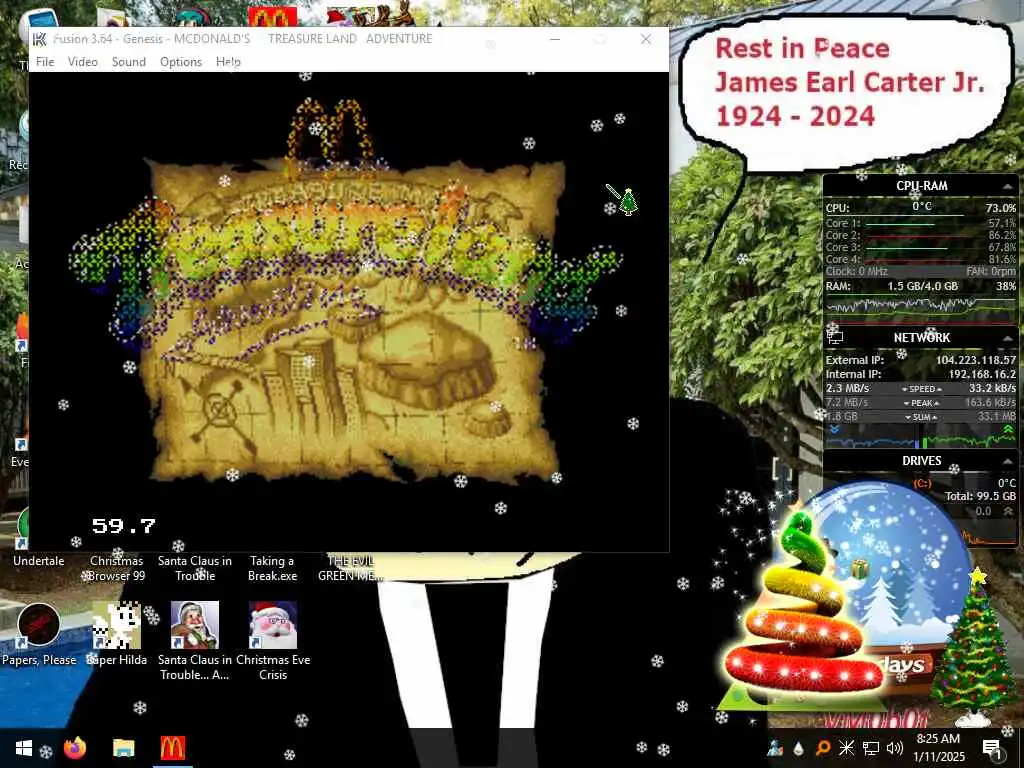Viewport: 1024px width, 768px height.
Task: Open the Super Hilda desktop icon
Action: [116, 634]
